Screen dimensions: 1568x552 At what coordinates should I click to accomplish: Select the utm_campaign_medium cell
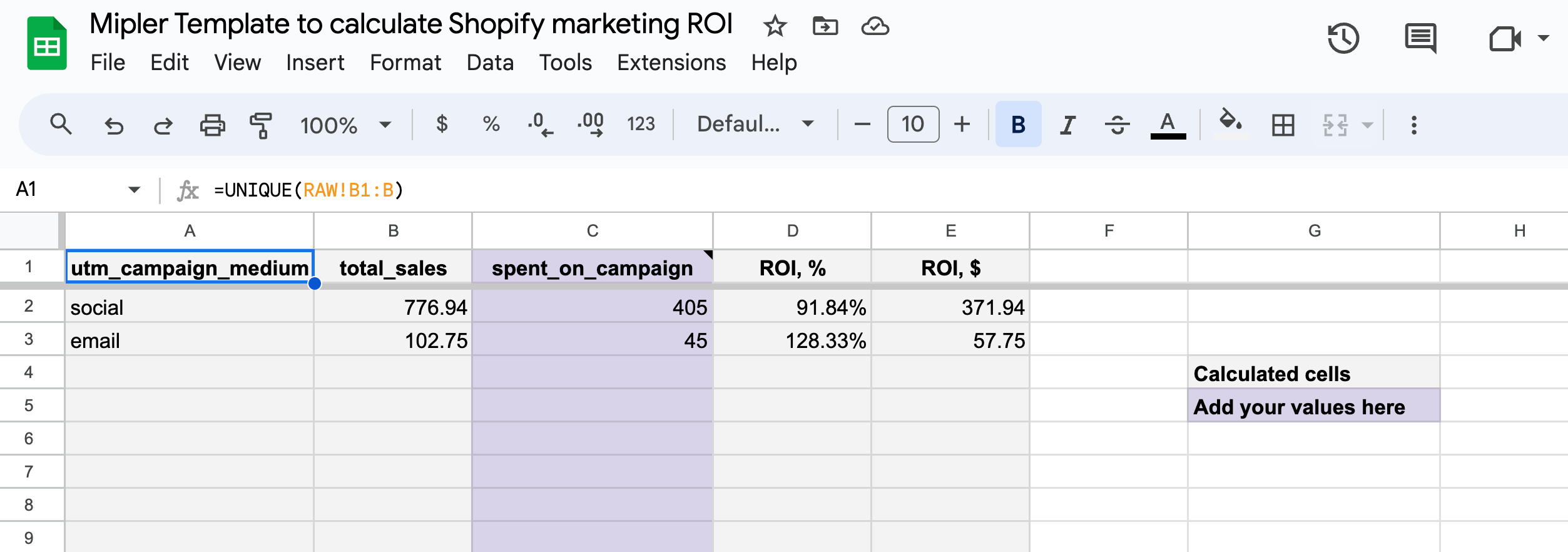[190, 267]
